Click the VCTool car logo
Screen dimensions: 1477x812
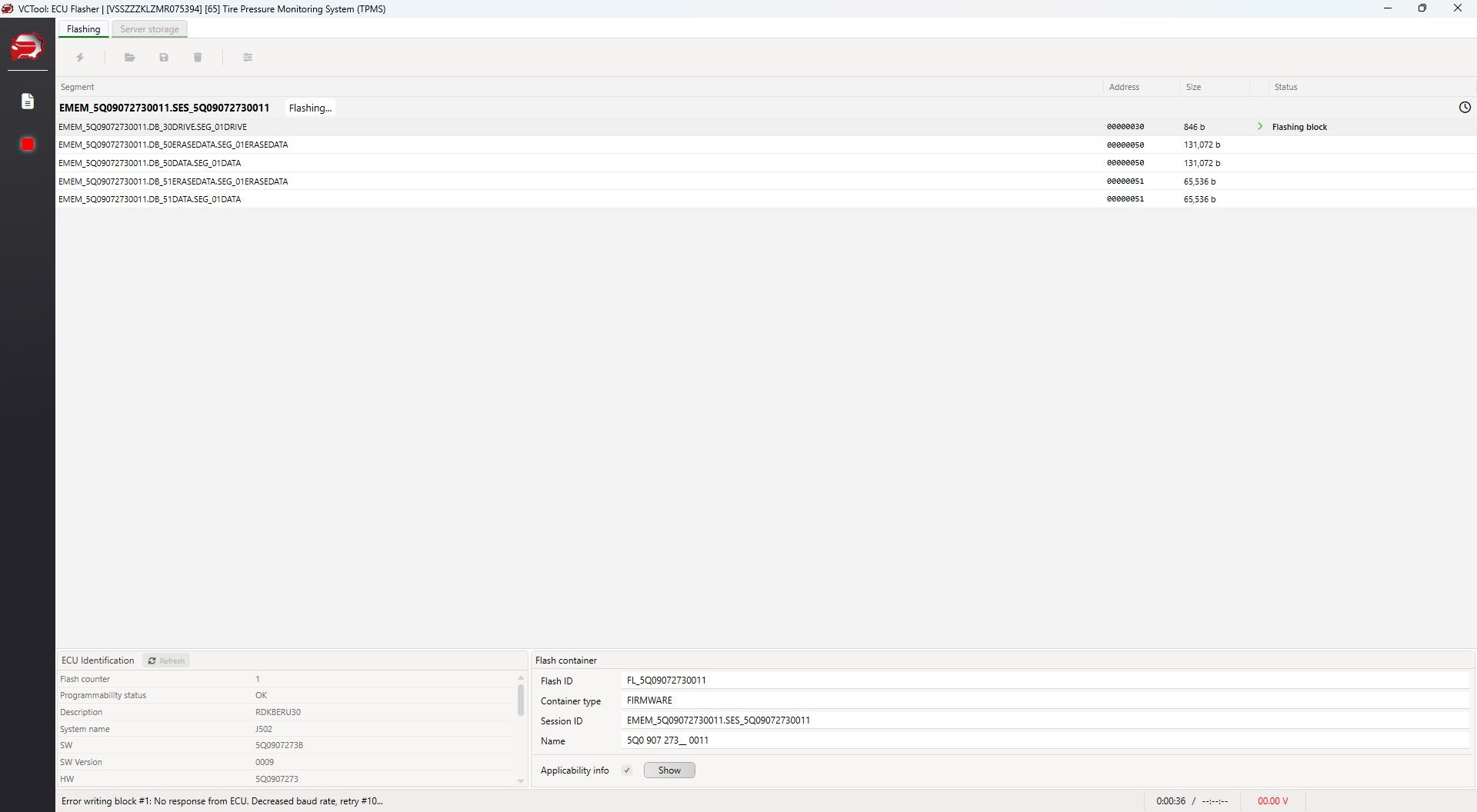27,47
